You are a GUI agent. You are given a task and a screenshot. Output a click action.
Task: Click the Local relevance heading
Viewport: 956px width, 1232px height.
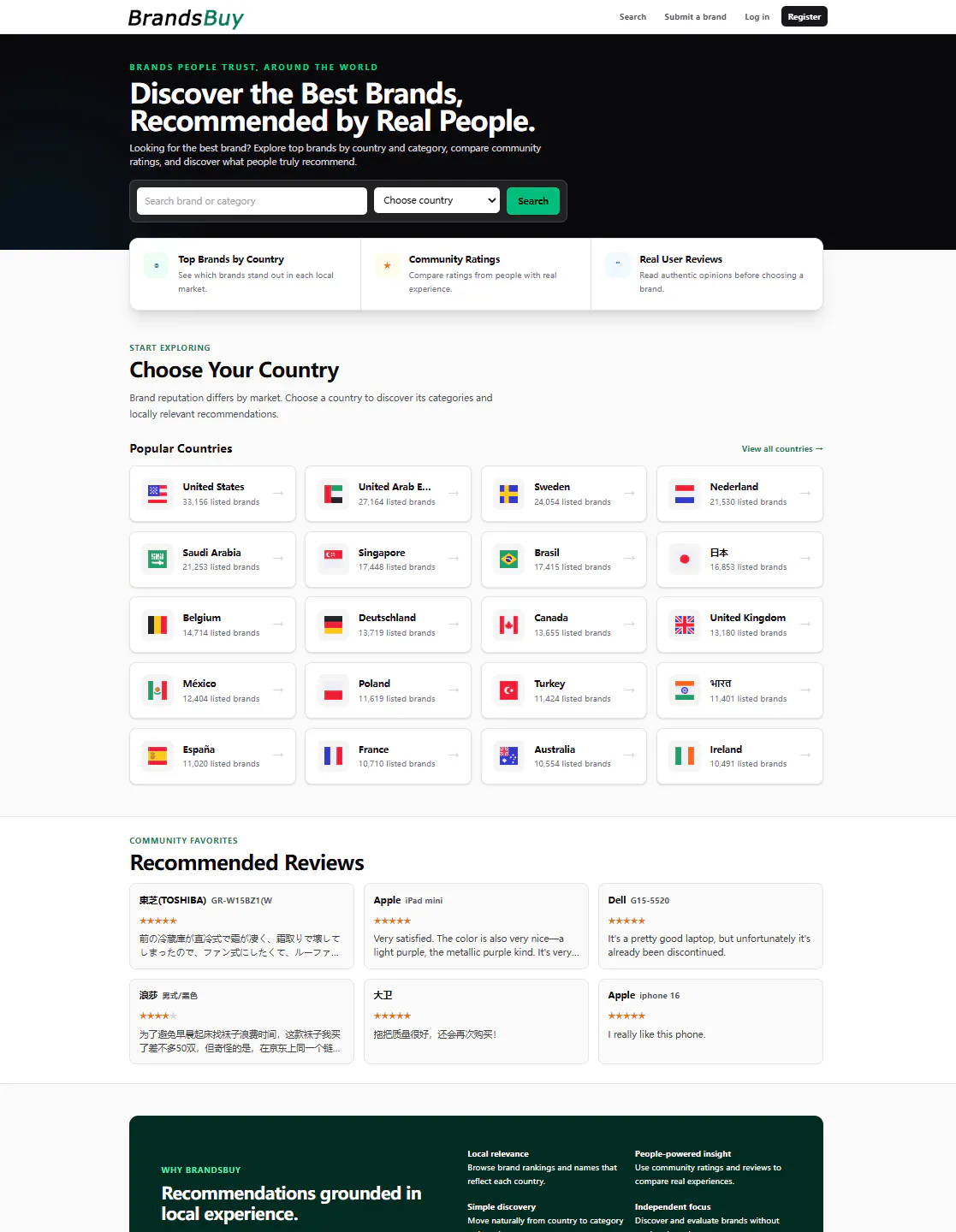coord(498,1154)
